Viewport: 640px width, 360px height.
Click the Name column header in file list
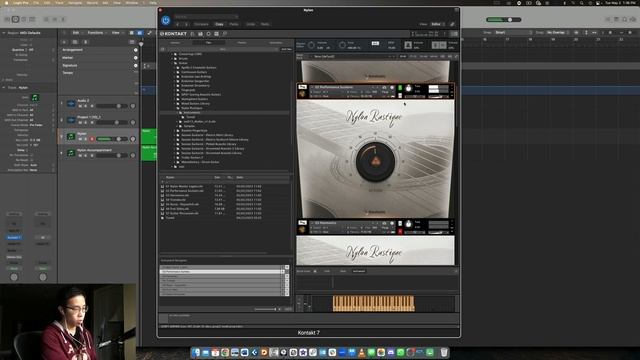click(170, 178)
